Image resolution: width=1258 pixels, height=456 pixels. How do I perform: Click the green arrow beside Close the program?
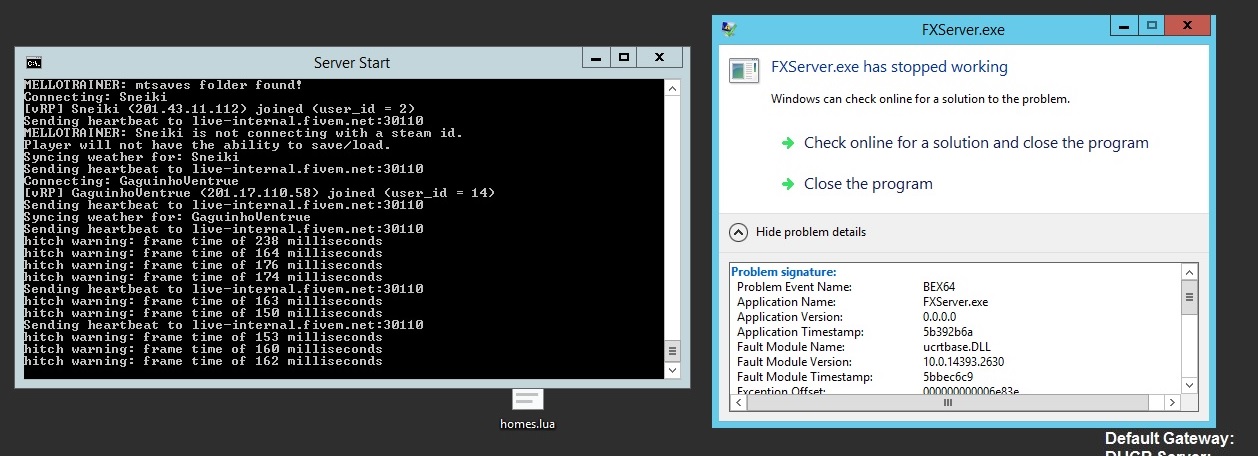pos(788,184)
